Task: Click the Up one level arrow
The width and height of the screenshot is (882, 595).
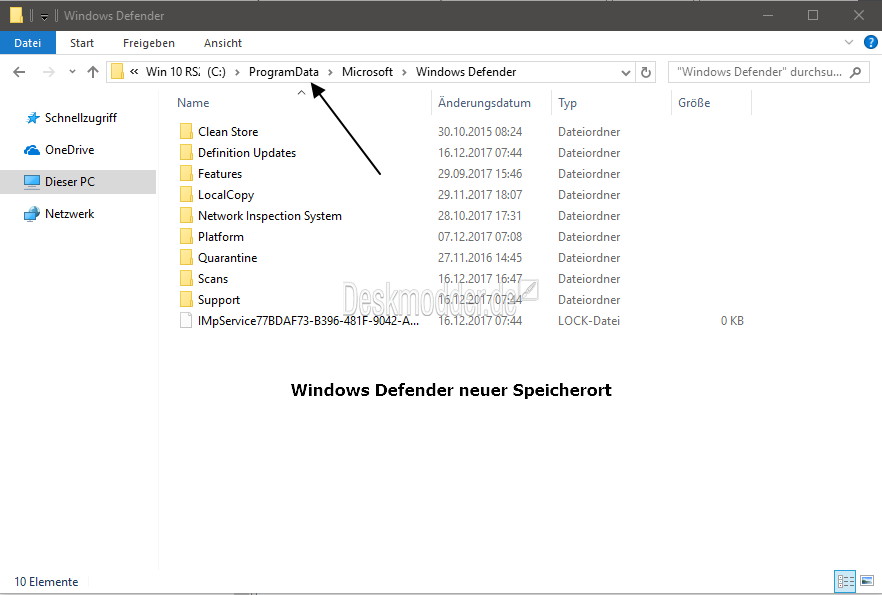Action: [93, 72]
